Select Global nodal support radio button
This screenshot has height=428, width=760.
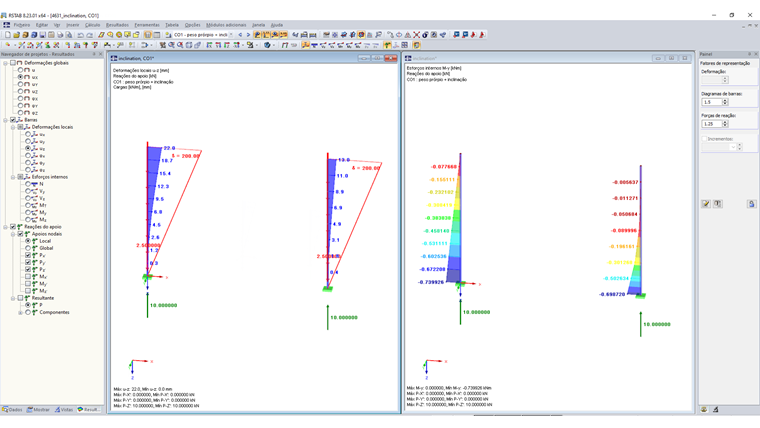coord(28,248)
